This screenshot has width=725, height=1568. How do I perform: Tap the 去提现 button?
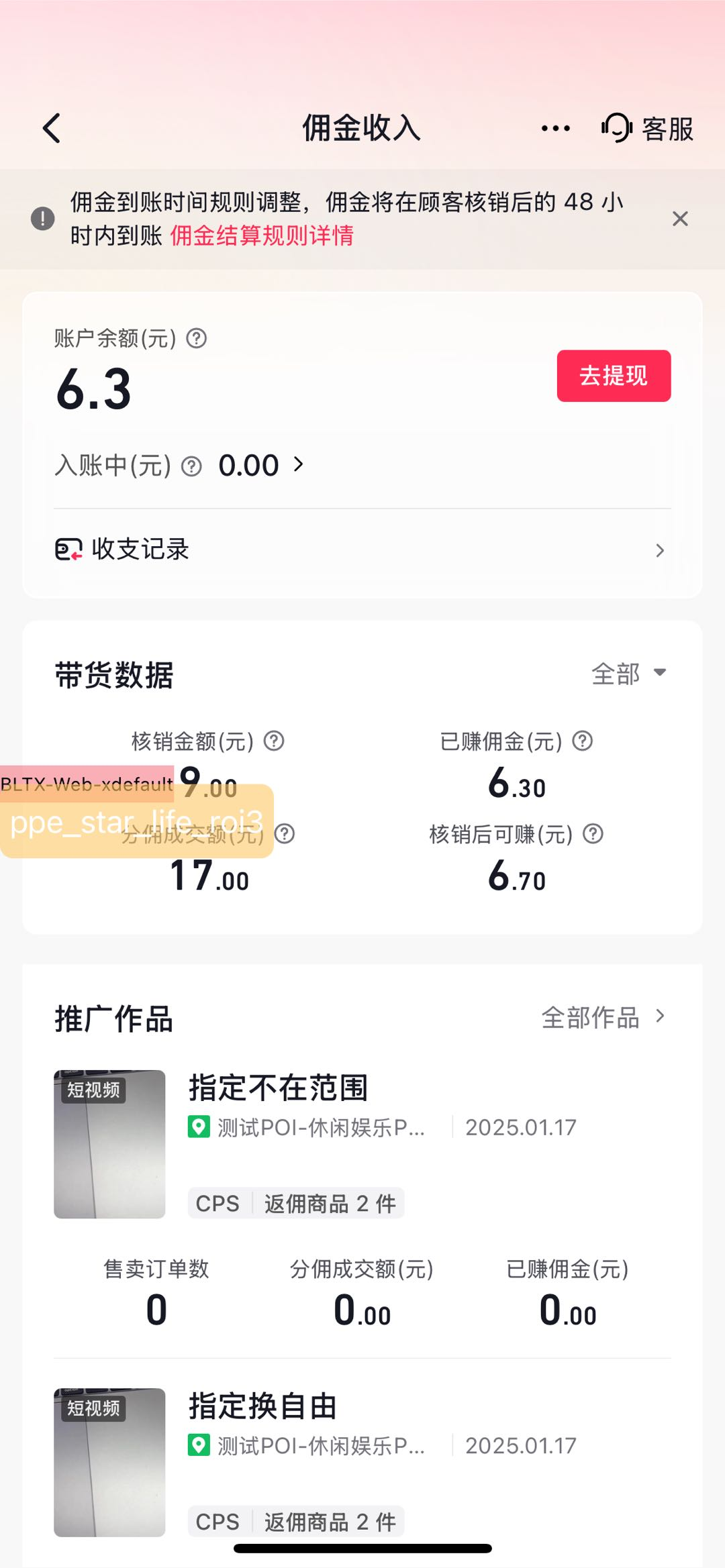point(614,376)
